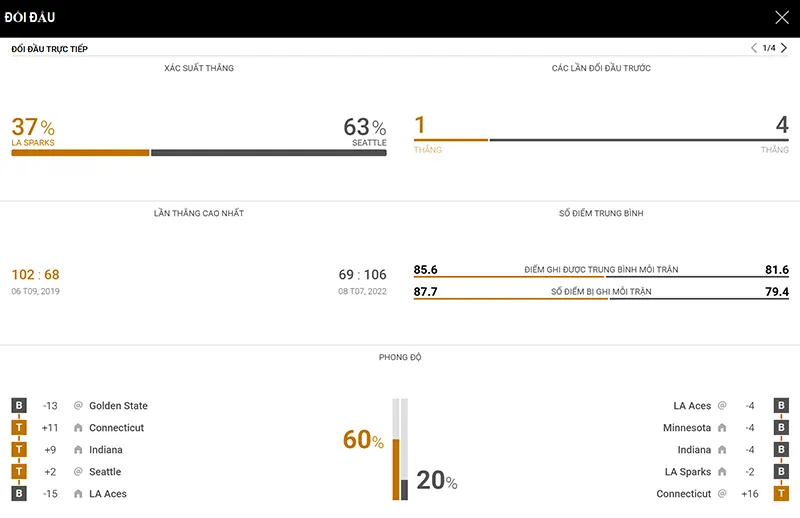
Task: Click the @ icon for LA Aces -4
Action: [x=722, y=406]
